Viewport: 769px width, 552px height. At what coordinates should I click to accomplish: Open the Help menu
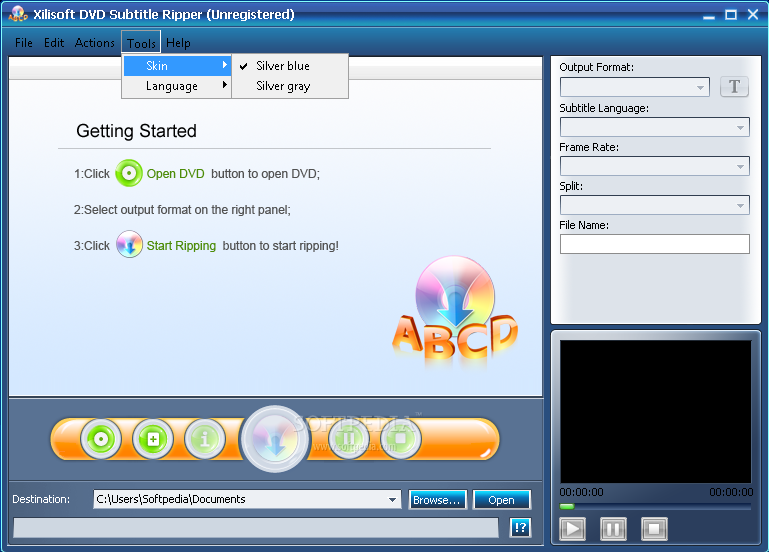tap(178, 43)
